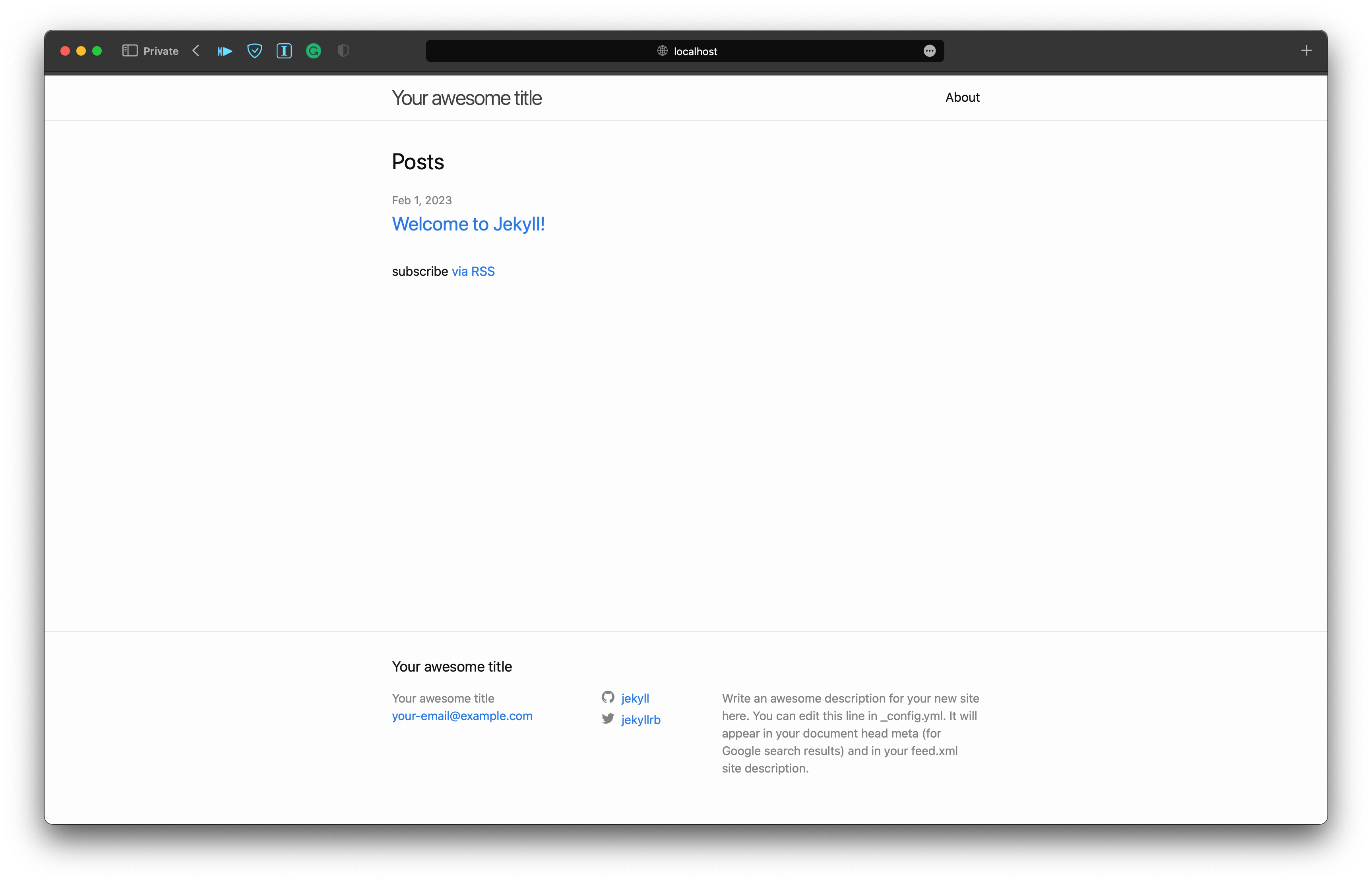Open the green Grammarly extension
This screenshot has height=883, width=1372.
(x=314, y=51)
